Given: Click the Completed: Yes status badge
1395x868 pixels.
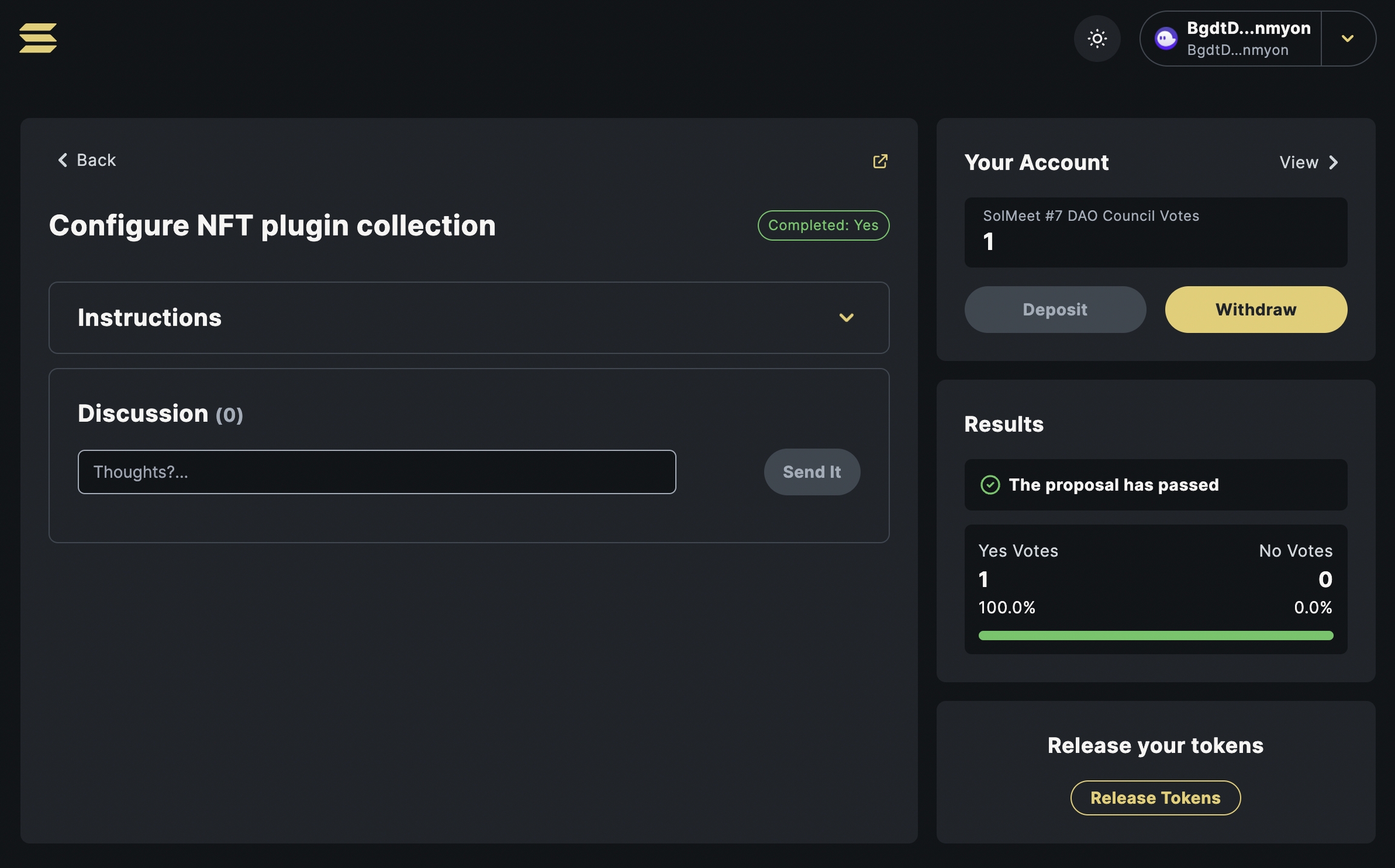Looking at the screenshot, I should tap(823, 225).
